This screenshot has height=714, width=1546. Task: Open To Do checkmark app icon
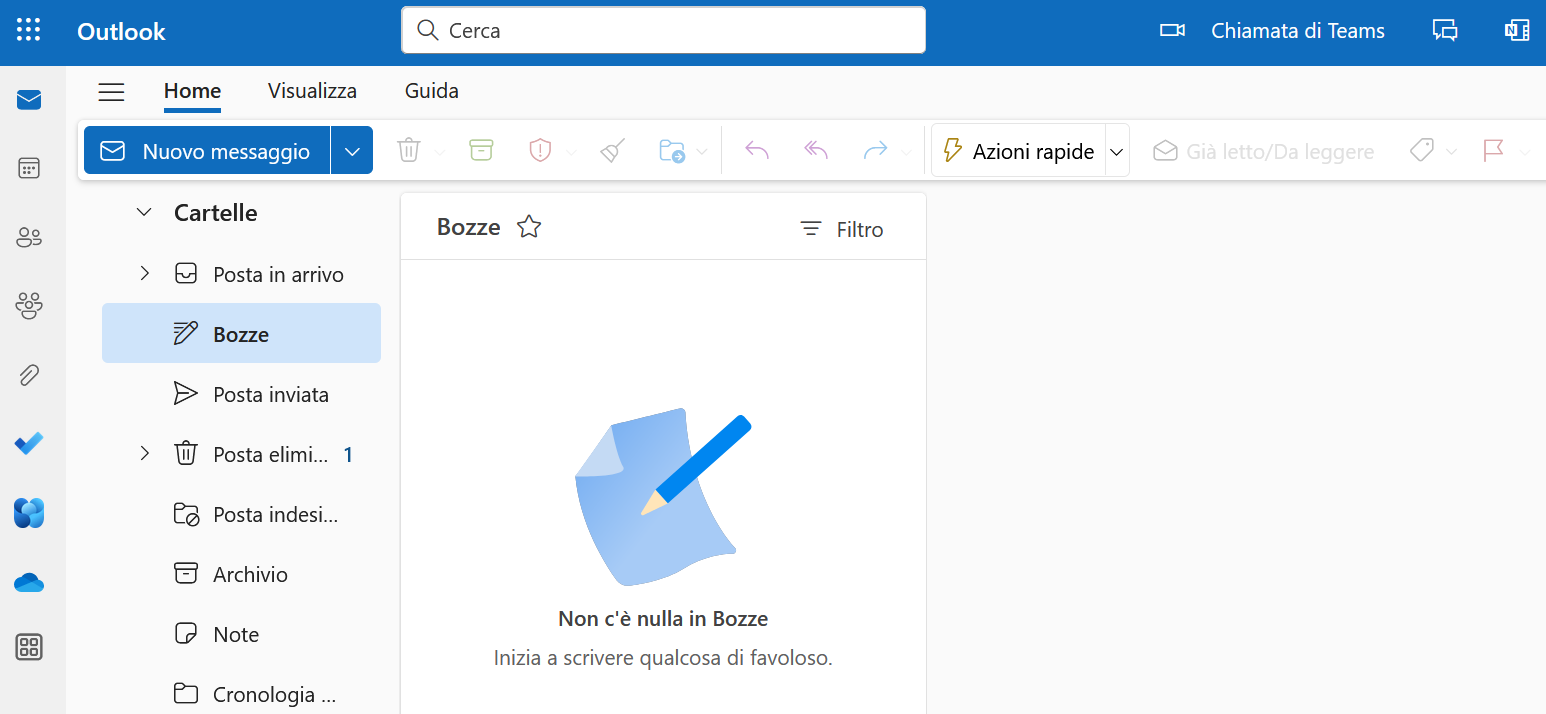[x=29, y=444]
